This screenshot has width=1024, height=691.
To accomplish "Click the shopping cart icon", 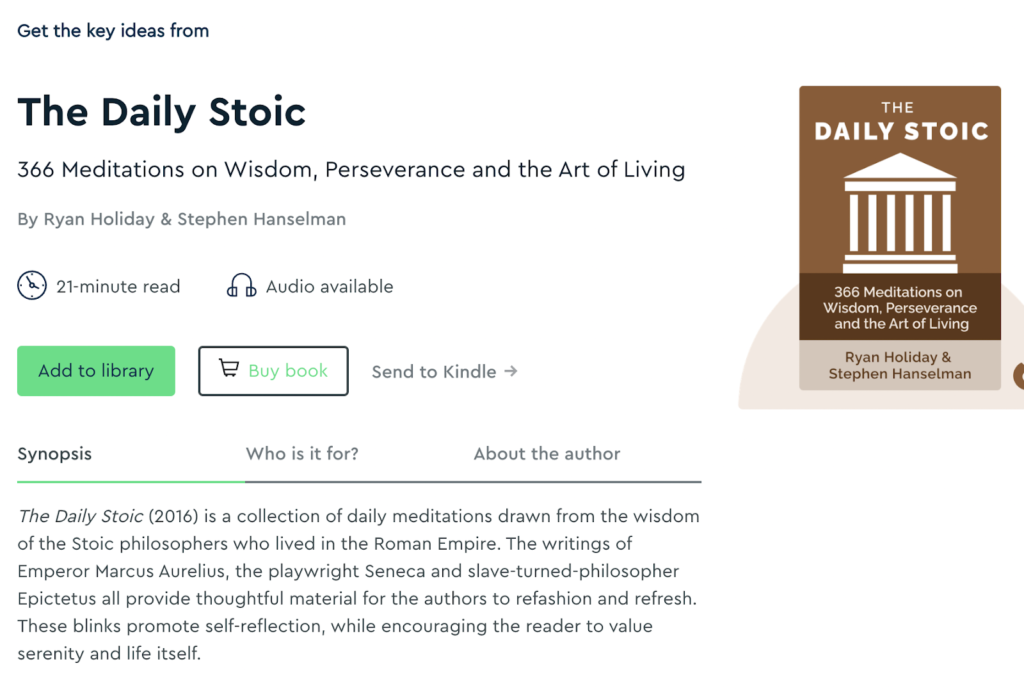I will pos(229,370).
